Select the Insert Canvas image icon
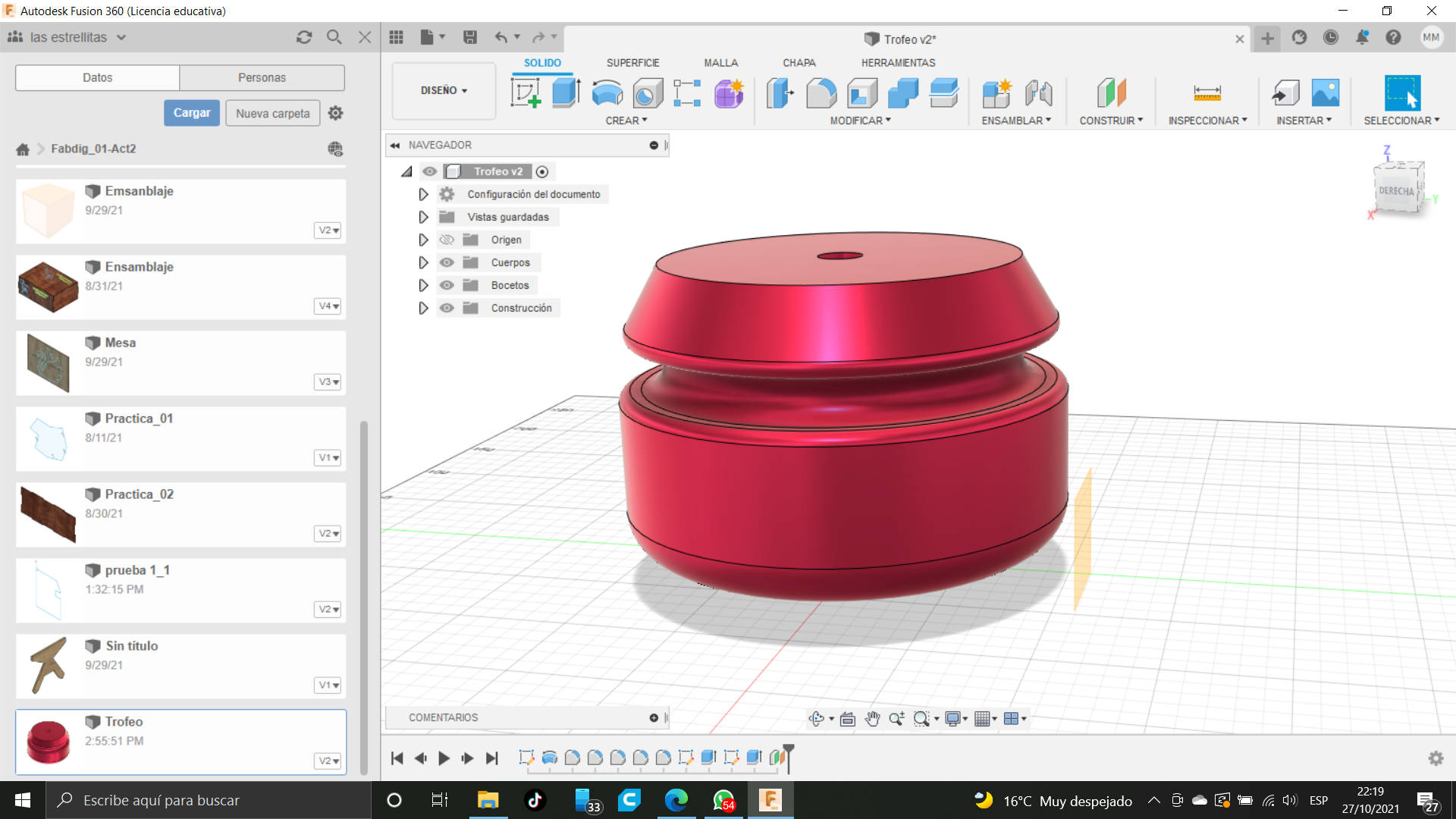The height and width of the screenshot is (819, 1456). [1325, 93]
